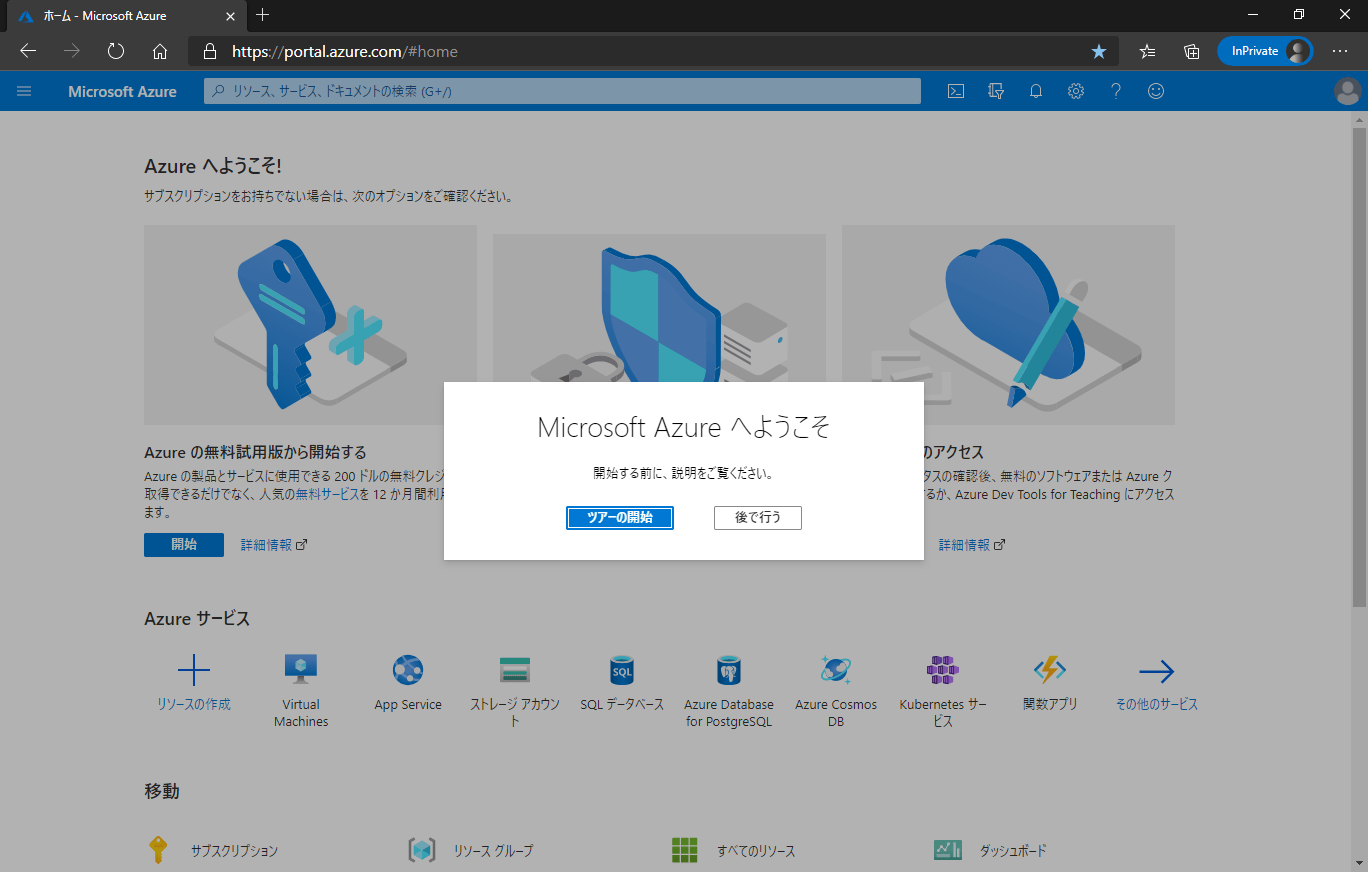Open the feedback smiley icon
The image size is (1368, 872).
pos(1156,91)
